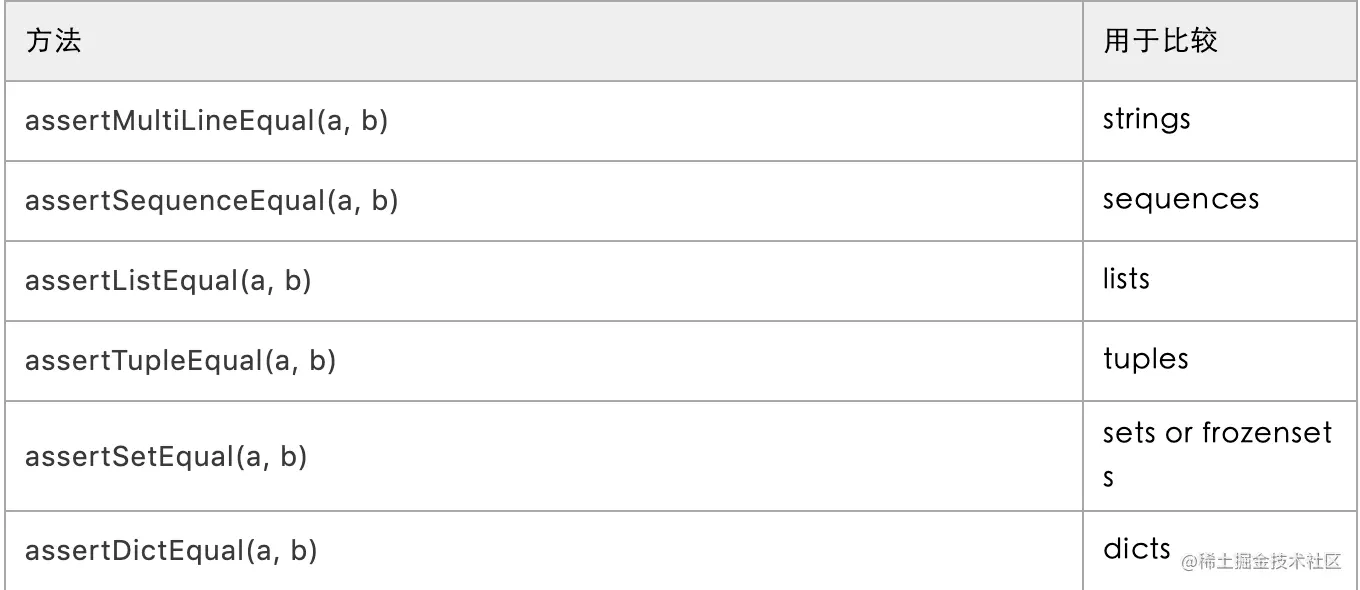The image size is (1360, 590).
Task: Select assertListEqual(a, b) cell
Action: click(543, 281)
